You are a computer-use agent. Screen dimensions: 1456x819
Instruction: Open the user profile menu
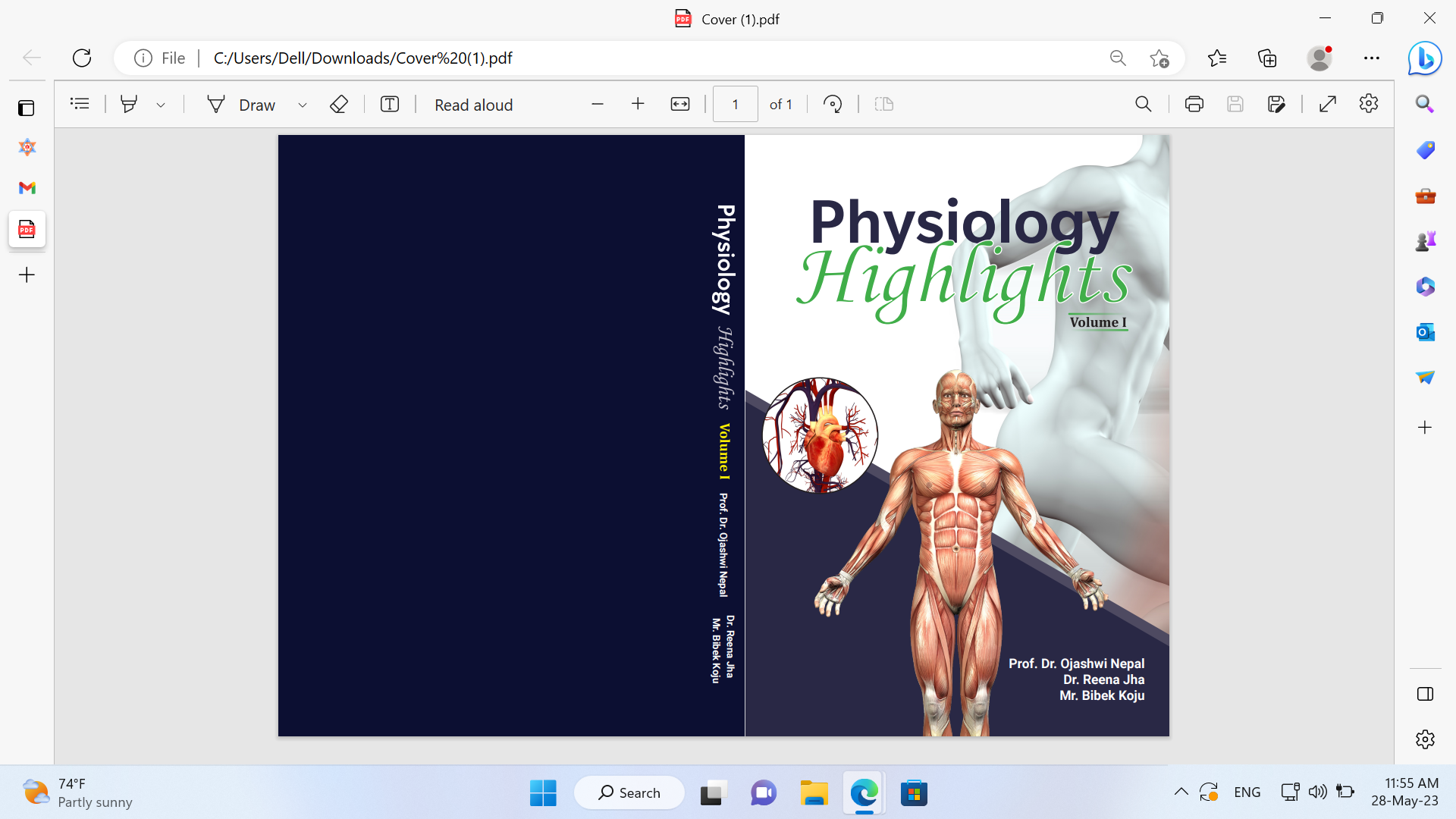tap(1319, 58)
